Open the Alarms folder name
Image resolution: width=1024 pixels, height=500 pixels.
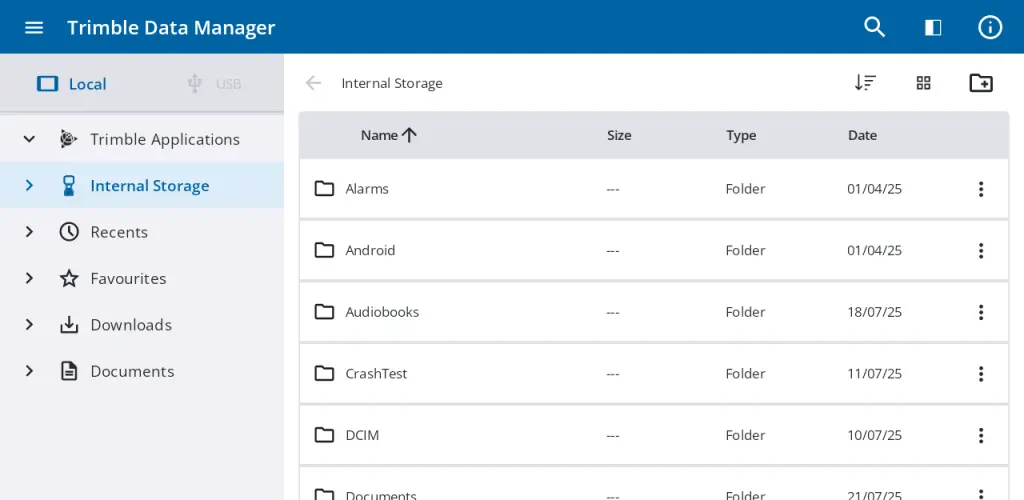click(x=367, y=189)
